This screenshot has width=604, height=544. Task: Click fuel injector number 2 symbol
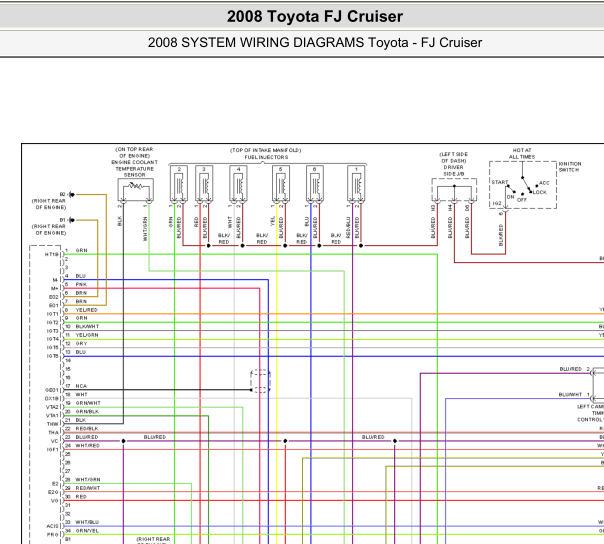[x=179, y=184]
